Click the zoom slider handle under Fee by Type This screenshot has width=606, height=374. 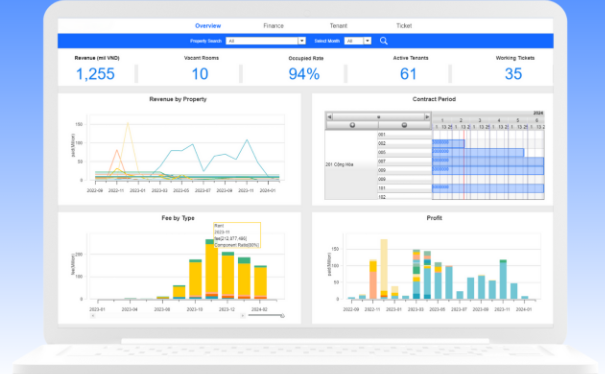[x=283, y=316]
